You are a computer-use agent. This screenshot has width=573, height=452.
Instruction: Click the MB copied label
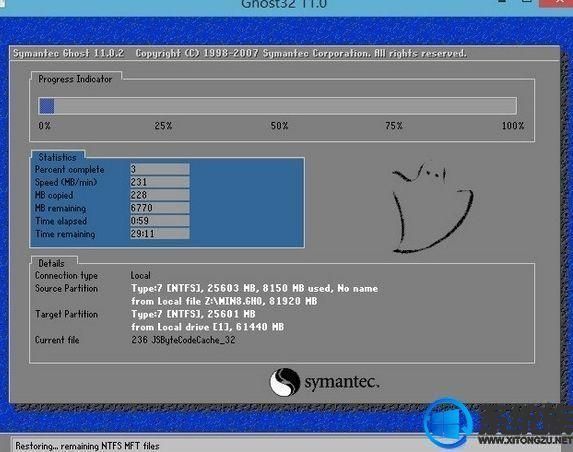point(54,195)
